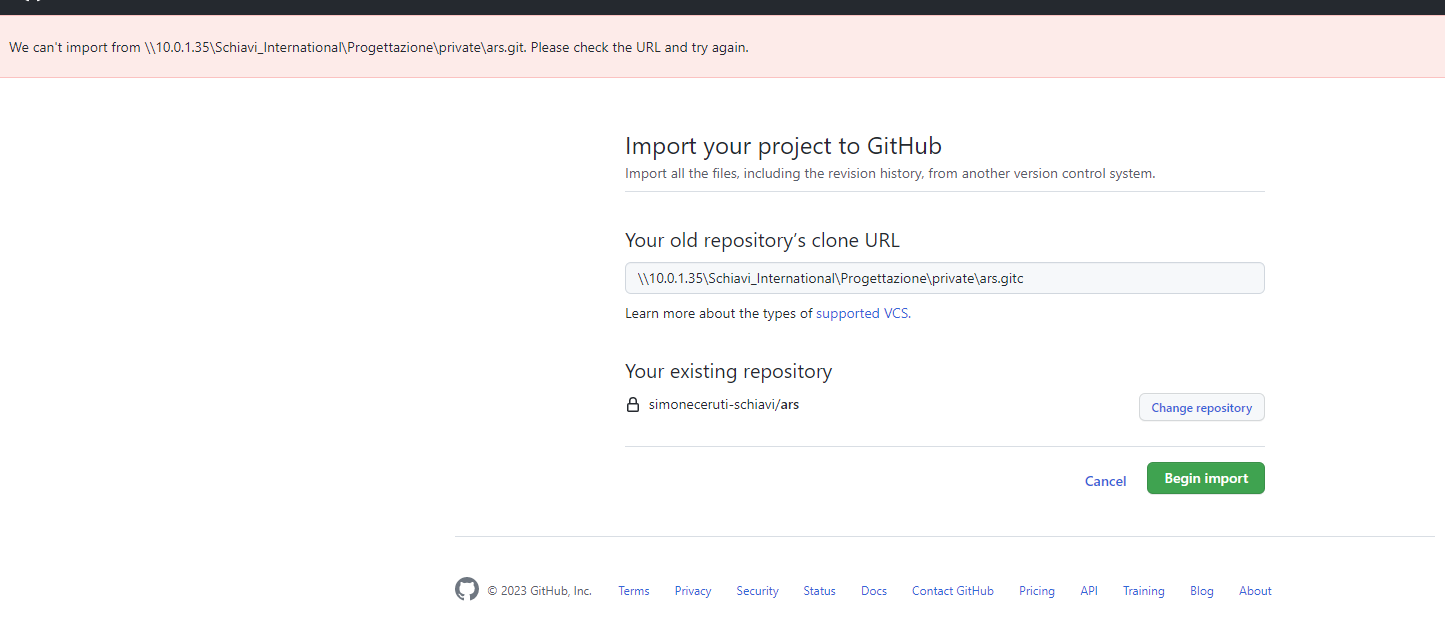This screenshot has height=617, width=1445.
Task: Open the About footer link
Action: tap(1255, 591)
